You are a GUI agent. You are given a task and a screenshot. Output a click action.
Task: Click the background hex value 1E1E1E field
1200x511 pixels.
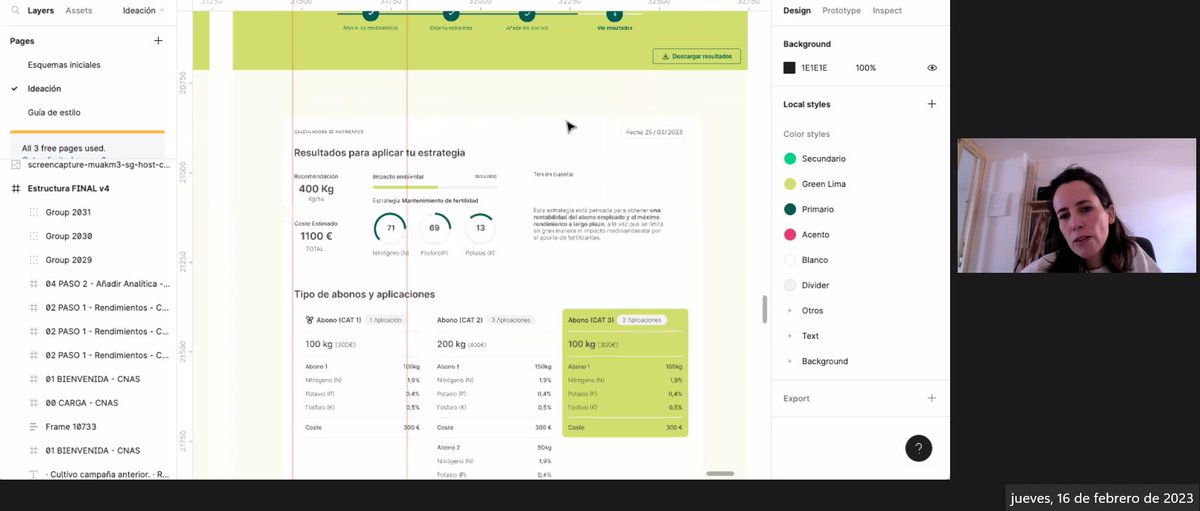click(x=816, y=68)
